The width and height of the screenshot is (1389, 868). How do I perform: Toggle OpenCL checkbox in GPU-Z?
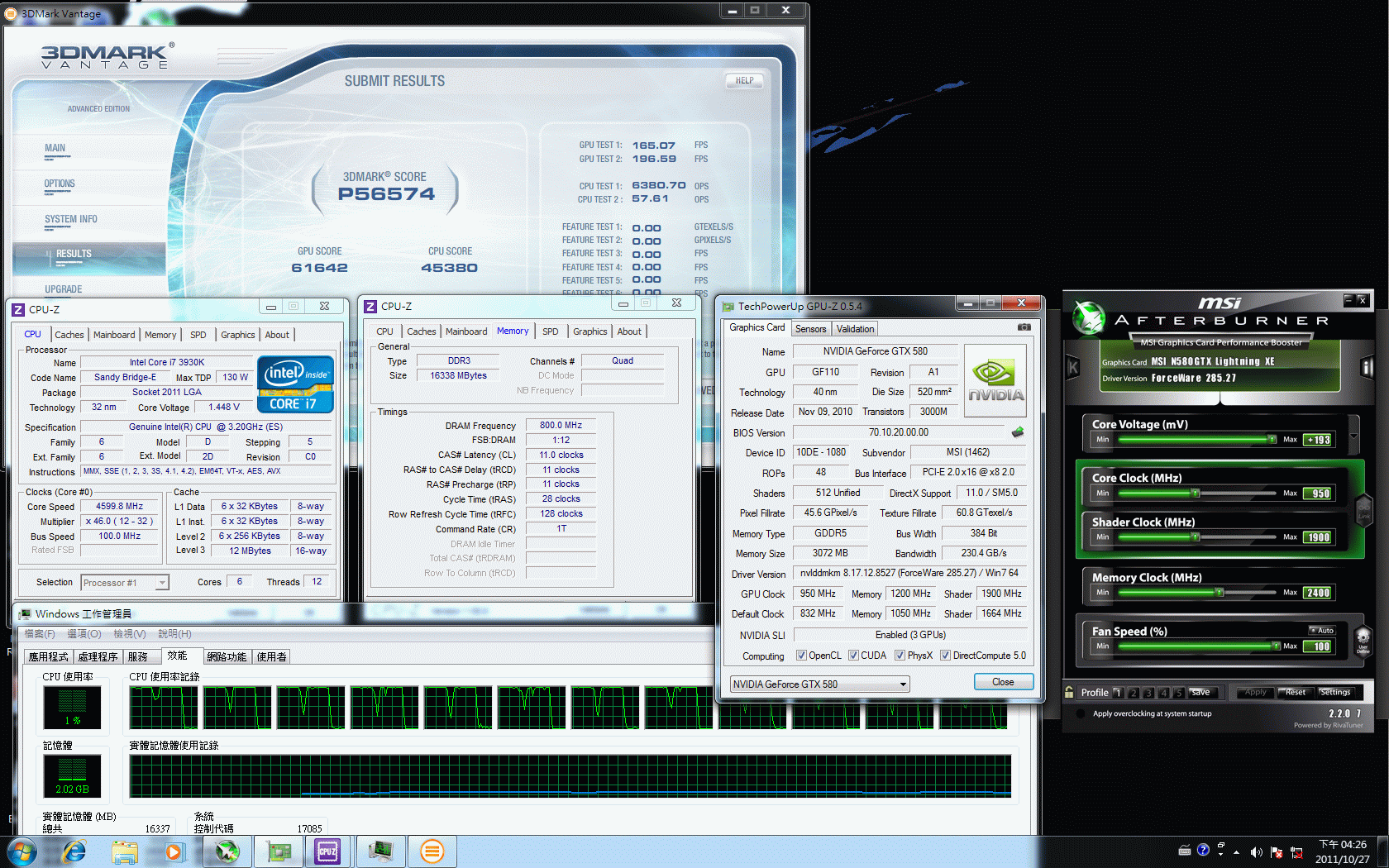[x=801, y=656]
